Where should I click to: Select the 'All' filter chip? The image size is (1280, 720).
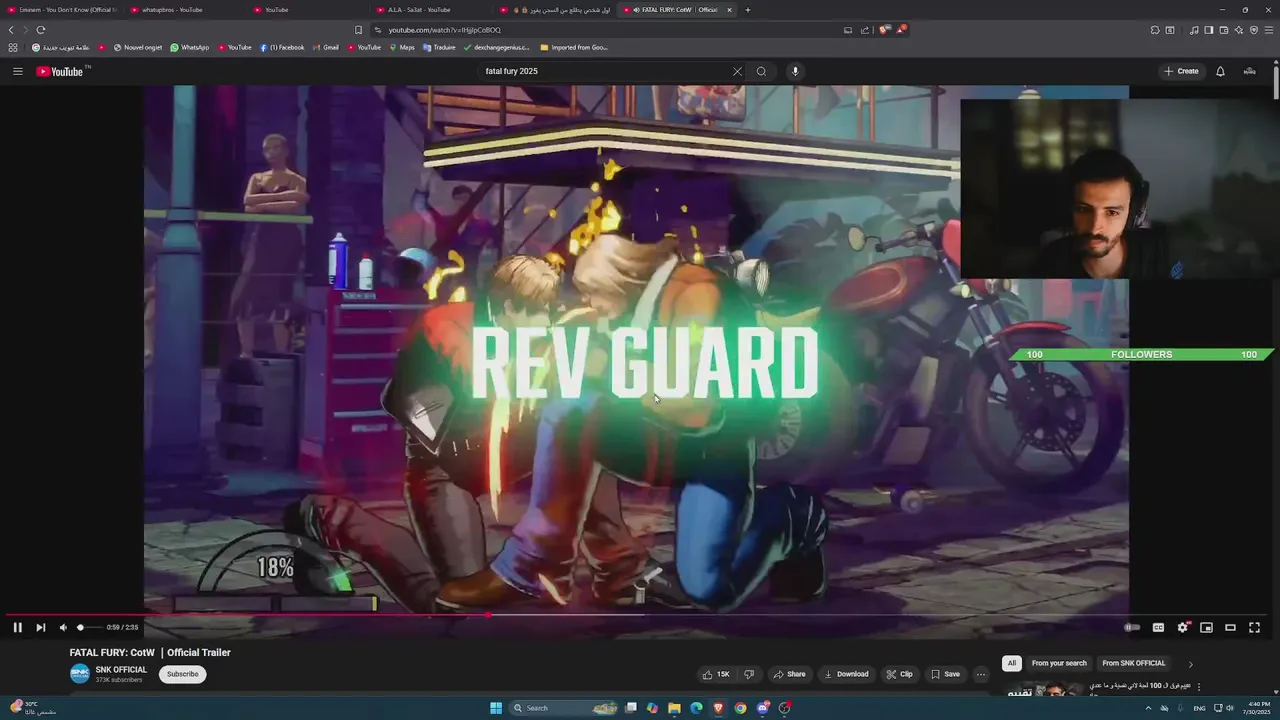pyautogui.click(x=1012, y=663)
